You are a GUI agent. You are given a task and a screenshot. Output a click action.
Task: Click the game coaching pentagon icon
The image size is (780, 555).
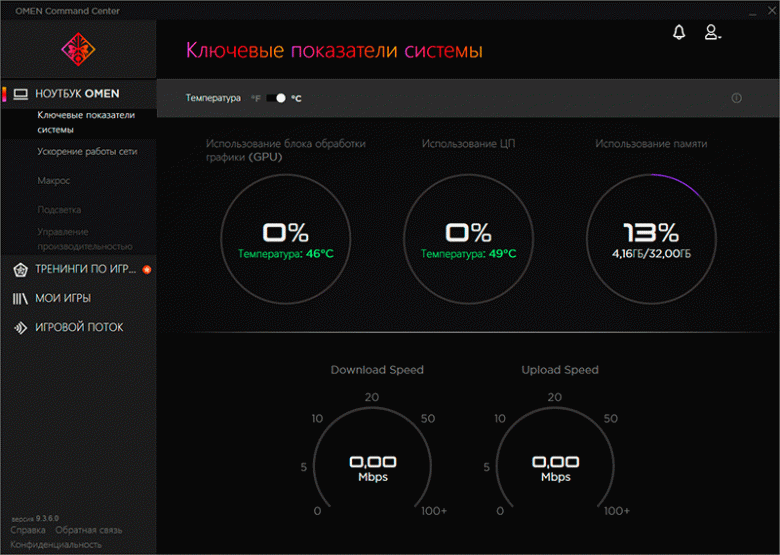20,270
